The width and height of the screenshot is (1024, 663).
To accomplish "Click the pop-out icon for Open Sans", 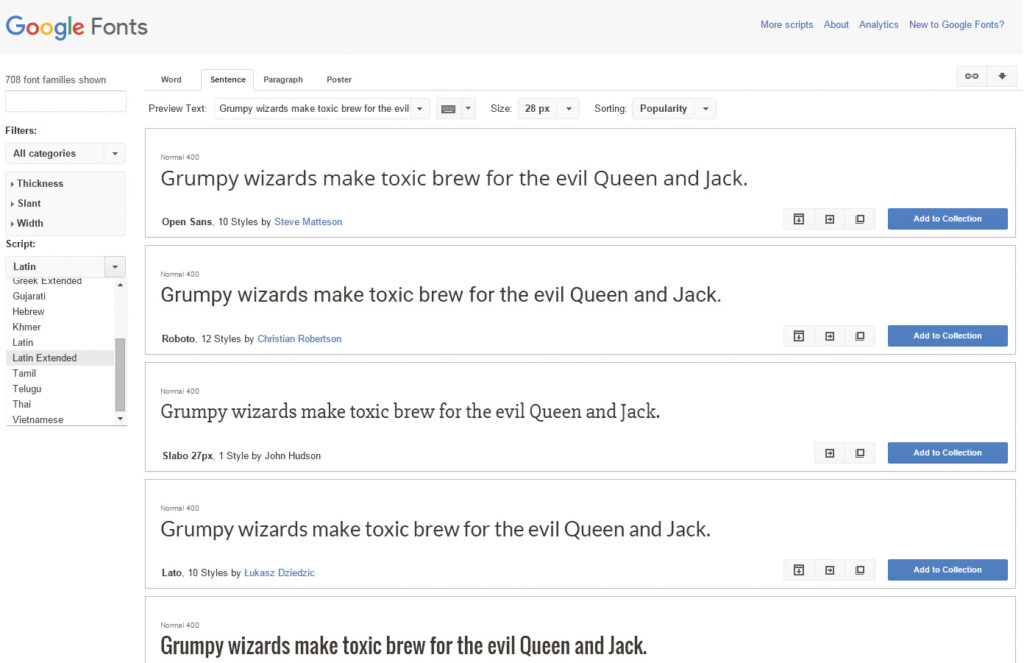I will pyautogui.click(x=859, y=219).
